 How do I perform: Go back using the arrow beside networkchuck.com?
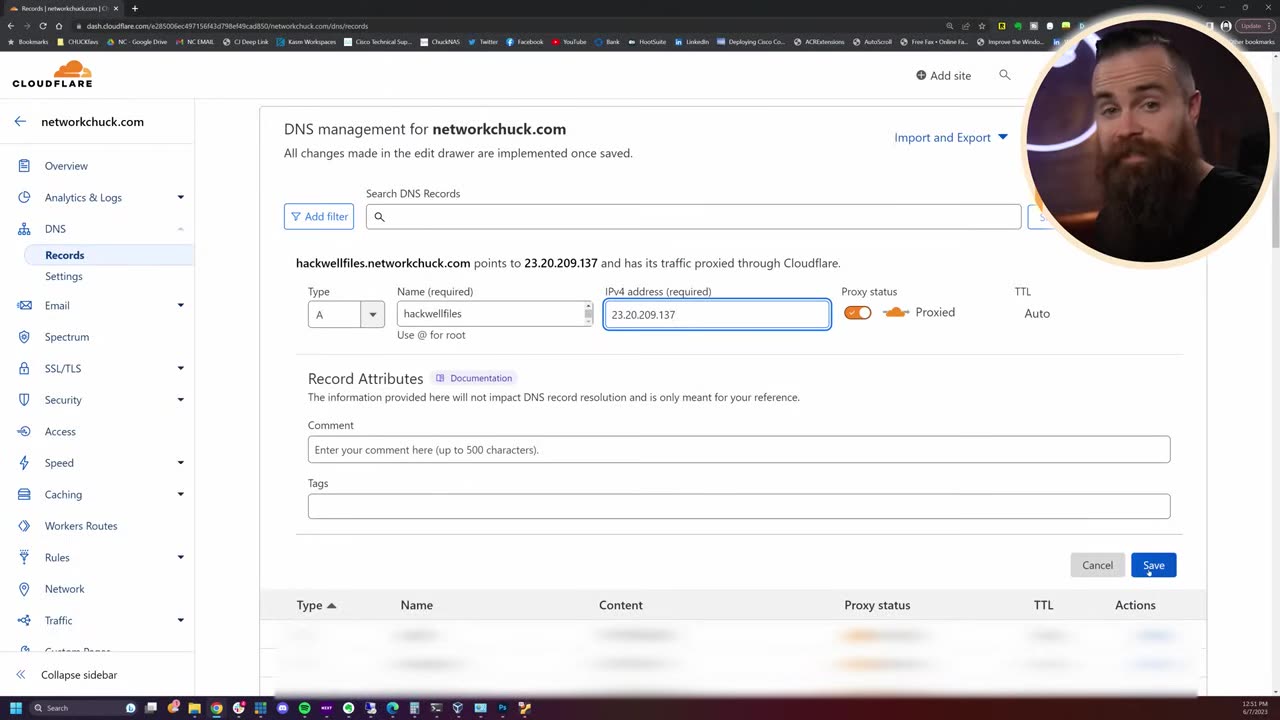20,122
